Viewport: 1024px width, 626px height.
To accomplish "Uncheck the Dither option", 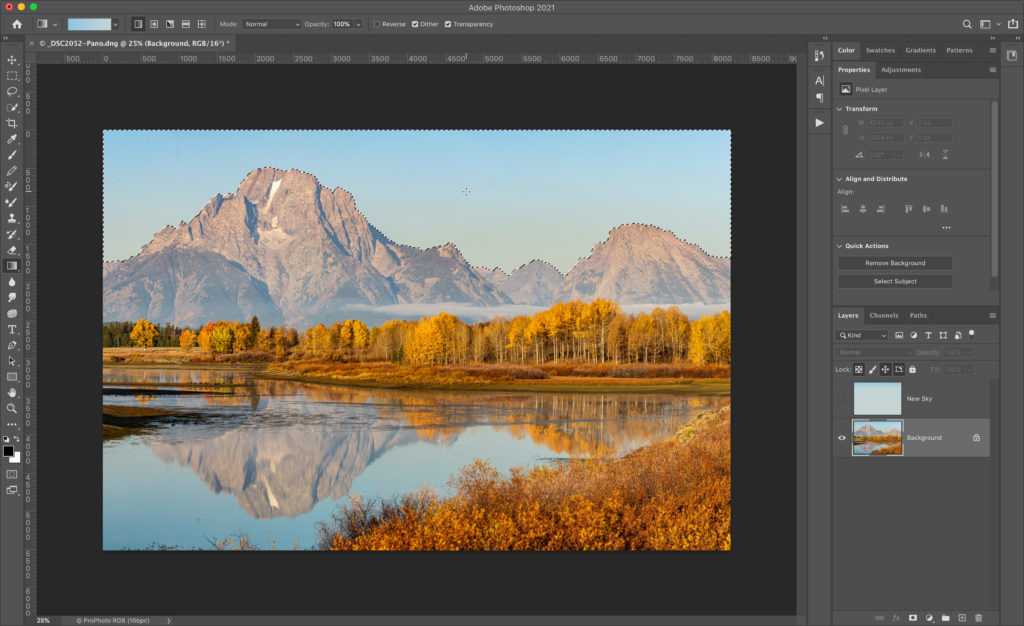I will coord(415,24).
